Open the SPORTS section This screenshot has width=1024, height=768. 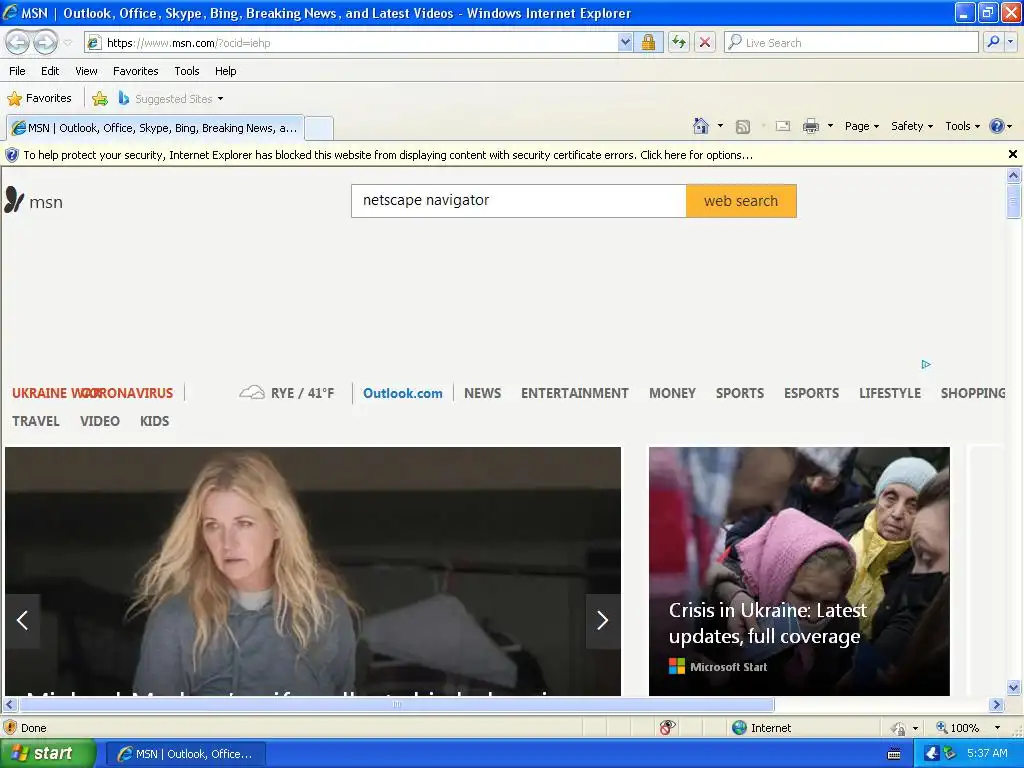(x=739, y=393)
